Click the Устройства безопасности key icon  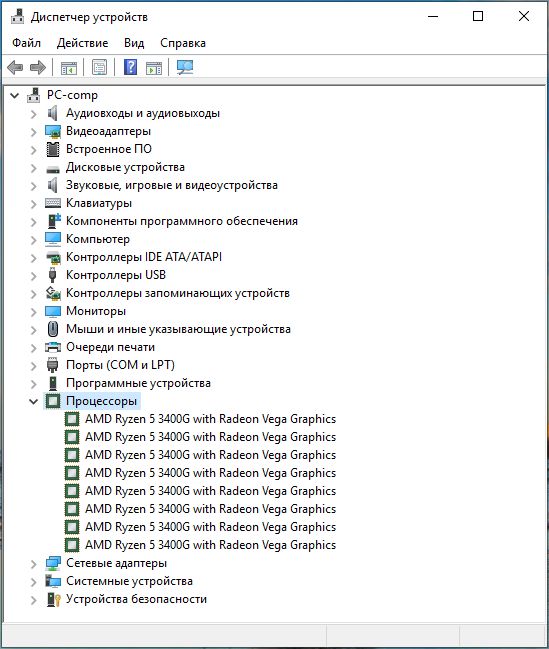(x=53, y=599)
